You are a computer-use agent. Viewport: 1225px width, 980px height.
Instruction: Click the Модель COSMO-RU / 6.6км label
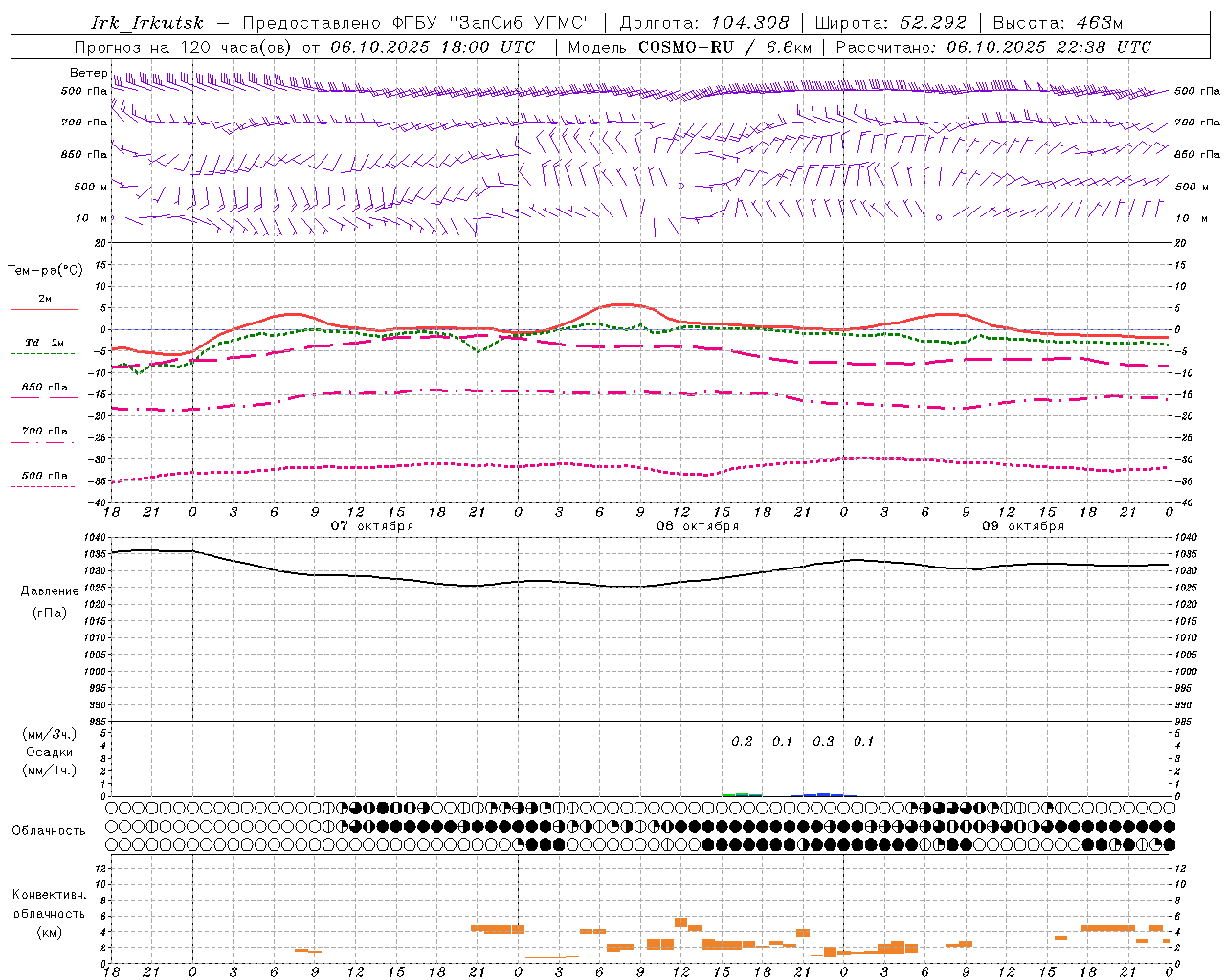coord(690,47)
